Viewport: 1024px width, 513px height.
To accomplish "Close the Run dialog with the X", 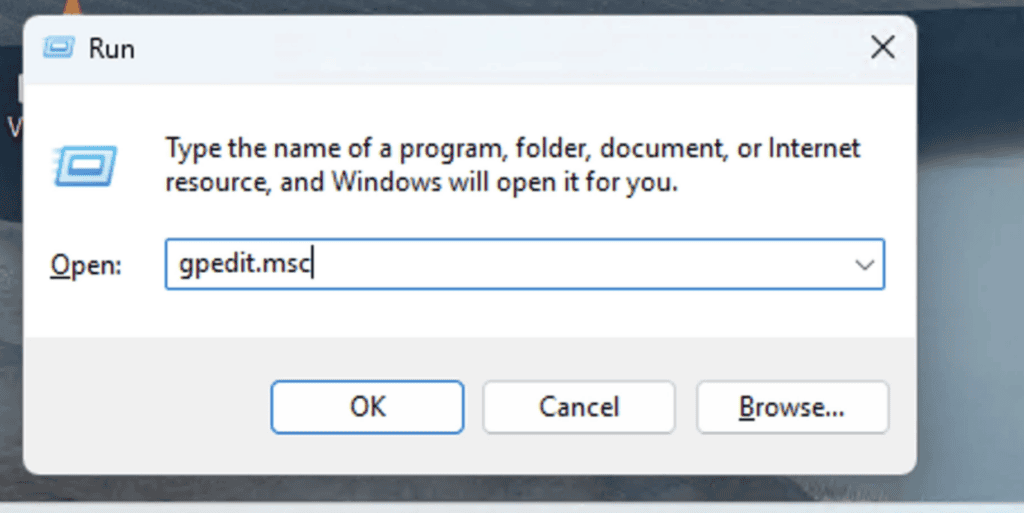I will (x=882, y=48).
